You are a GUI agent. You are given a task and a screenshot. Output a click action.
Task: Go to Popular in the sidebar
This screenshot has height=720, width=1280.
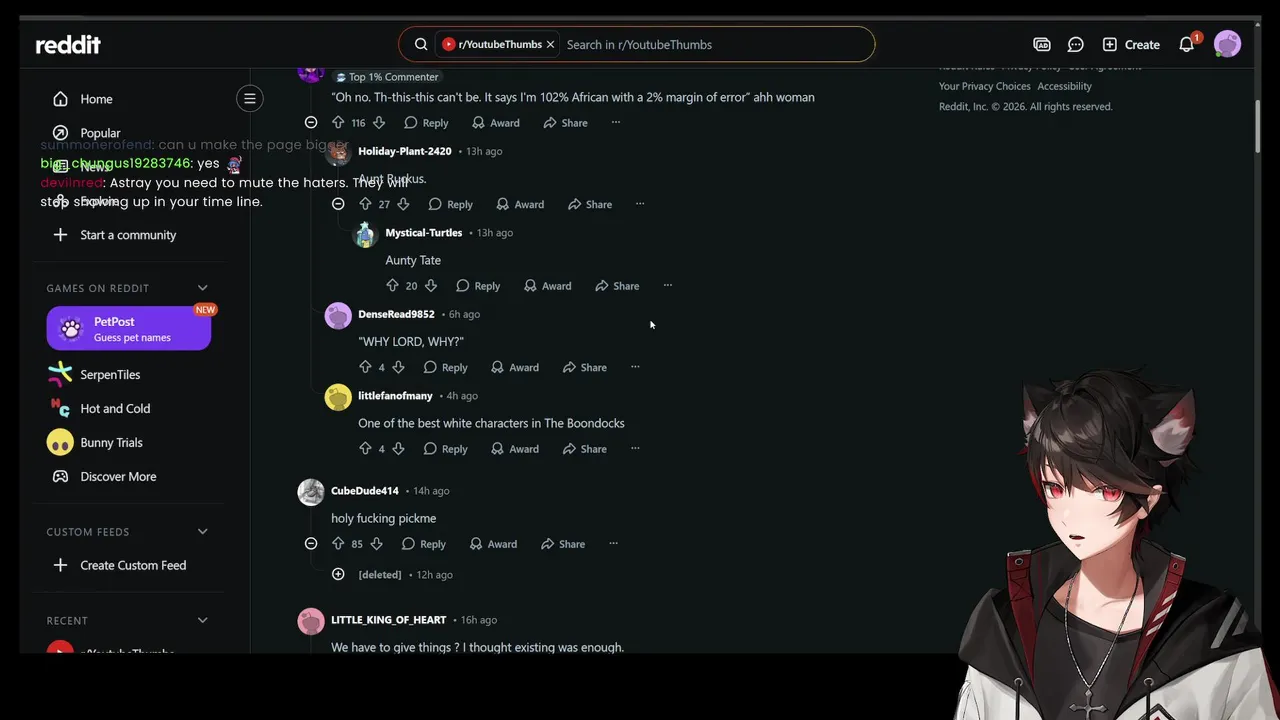click(x=100, y=133)
